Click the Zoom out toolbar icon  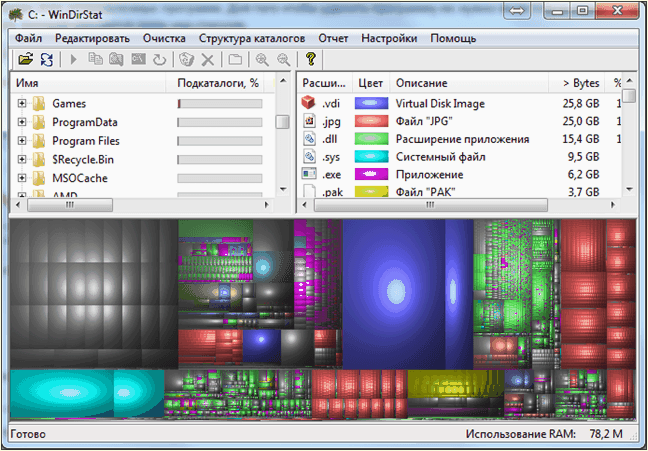[284, 60]
